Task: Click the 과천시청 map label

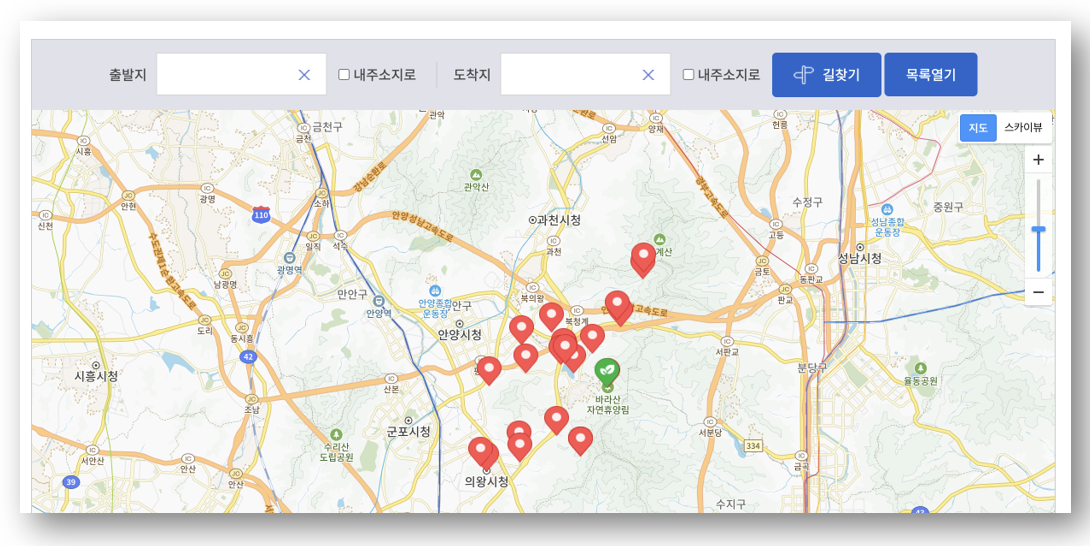Action: point(560,219)
